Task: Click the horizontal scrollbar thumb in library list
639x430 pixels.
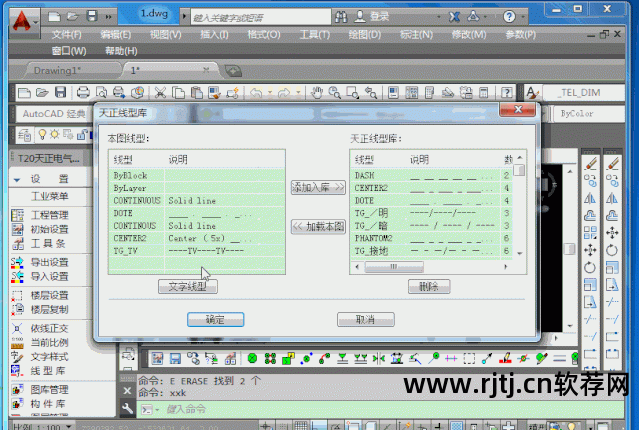Action: tap(394, 267)
